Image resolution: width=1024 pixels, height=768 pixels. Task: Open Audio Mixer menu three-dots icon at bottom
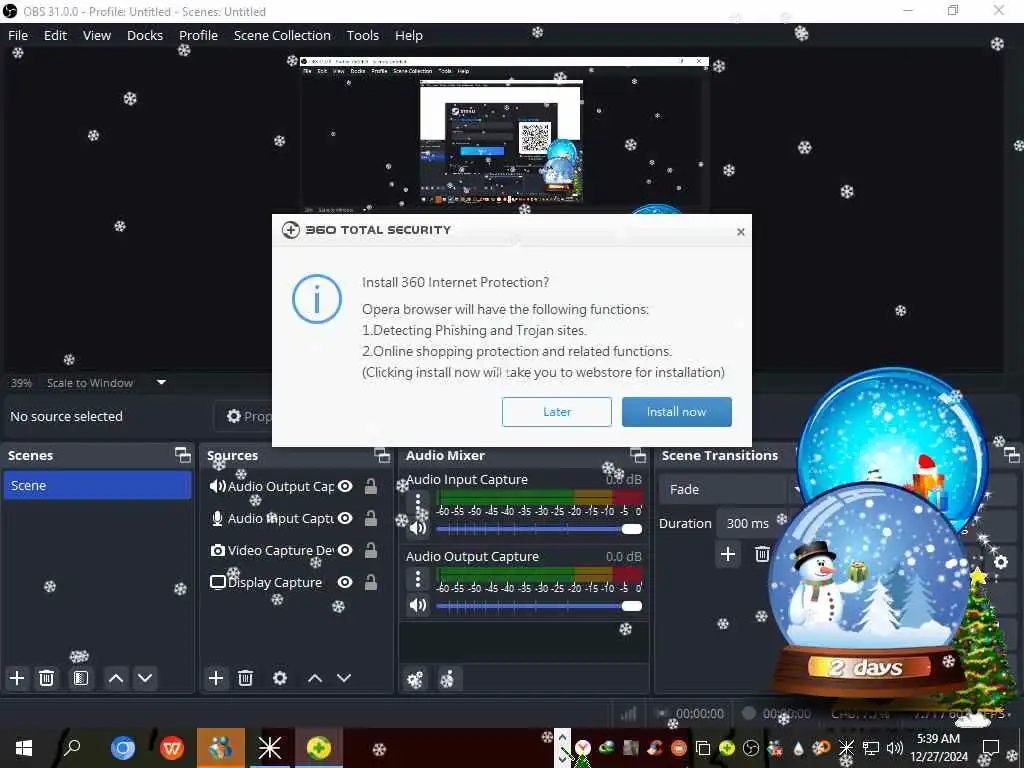point(447,680)
